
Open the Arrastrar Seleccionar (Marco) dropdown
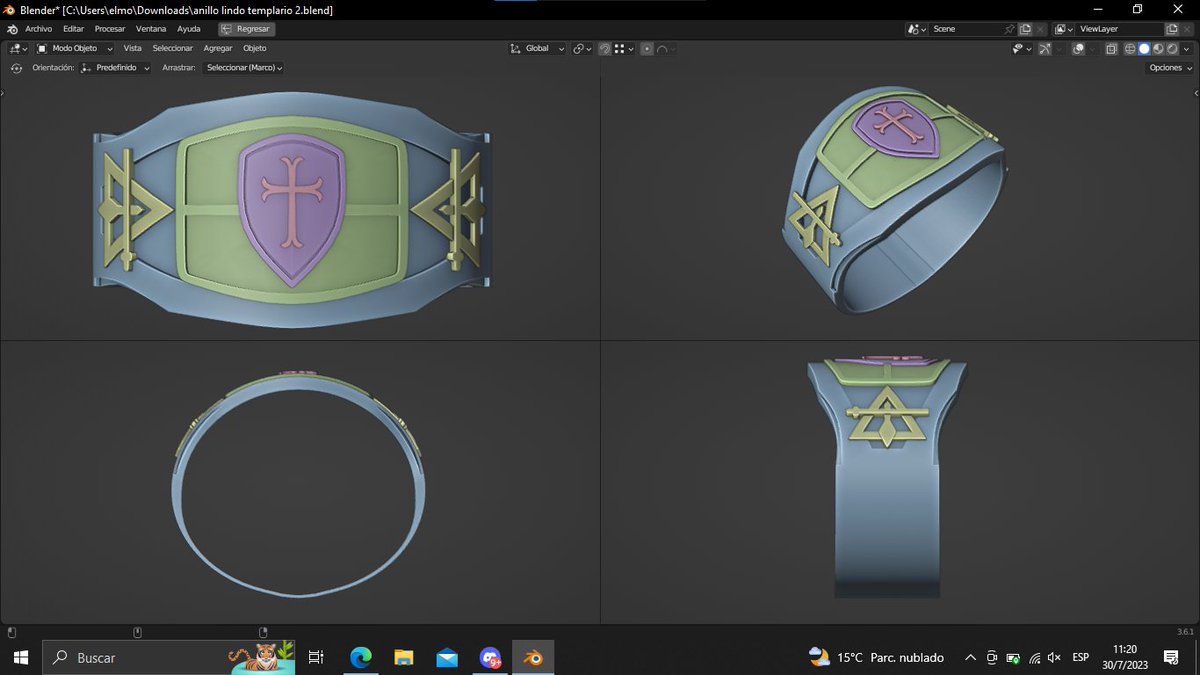243,68
